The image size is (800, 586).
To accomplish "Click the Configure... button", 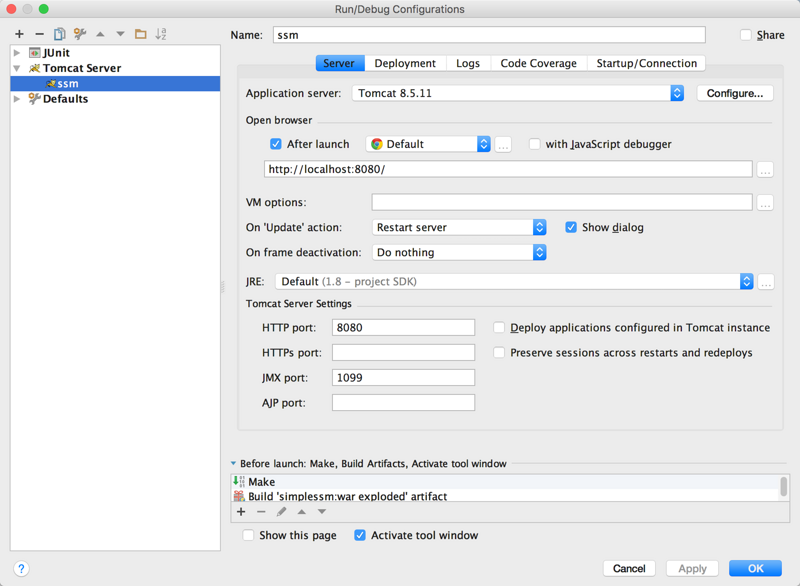I will tap(735, 93).
